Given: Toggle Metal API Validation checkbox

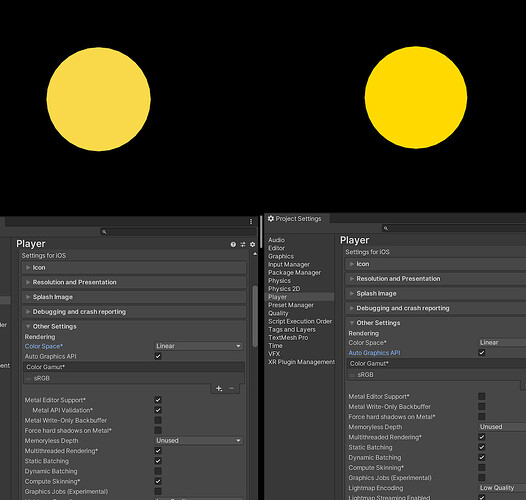Looking at the screenshot, I should (158, 410).
